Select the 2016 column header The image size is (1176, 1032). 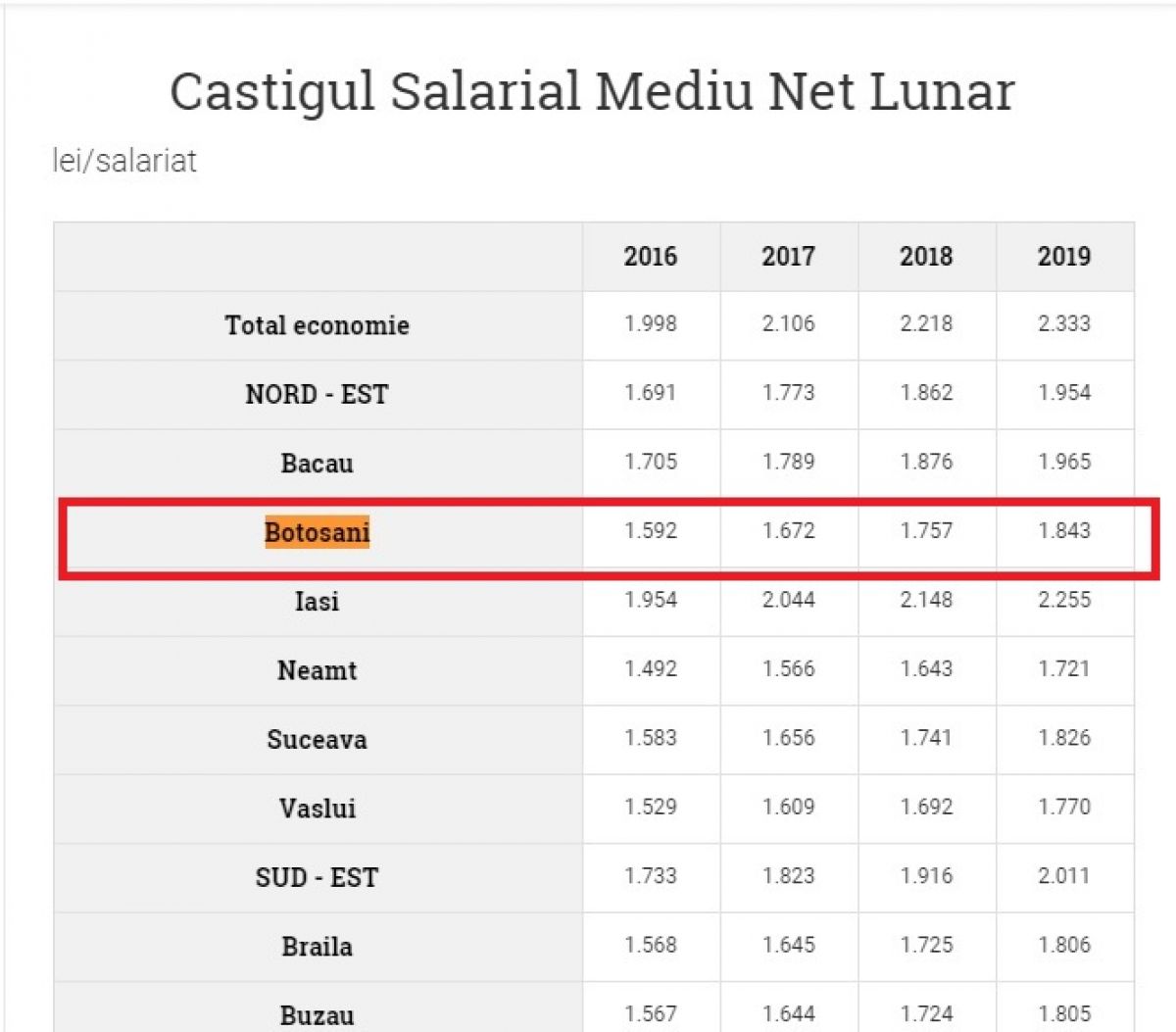click(651, 257)
